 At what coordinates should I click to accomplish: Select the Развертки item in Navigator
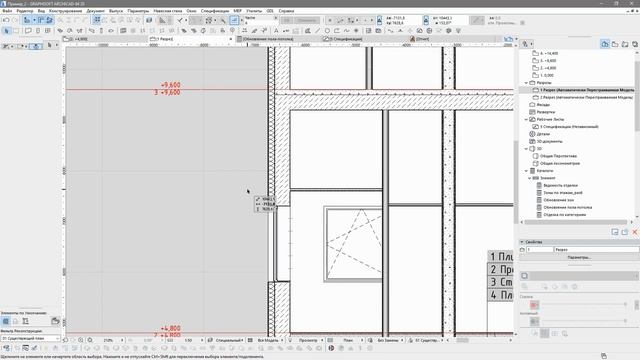pyautogui.click(x=542, y=112)
